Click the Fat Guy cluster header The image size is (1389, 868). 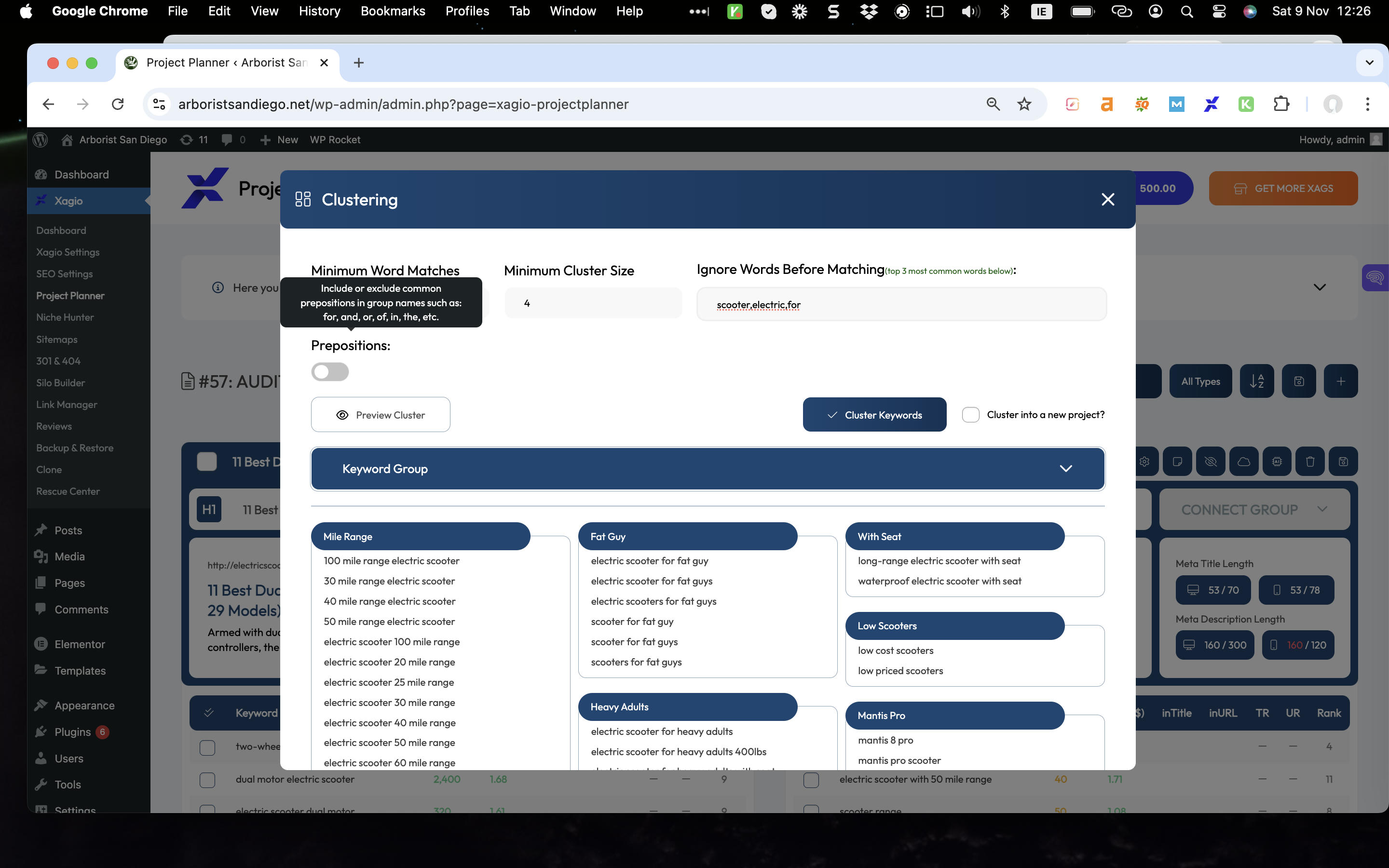tap(687, 536)
